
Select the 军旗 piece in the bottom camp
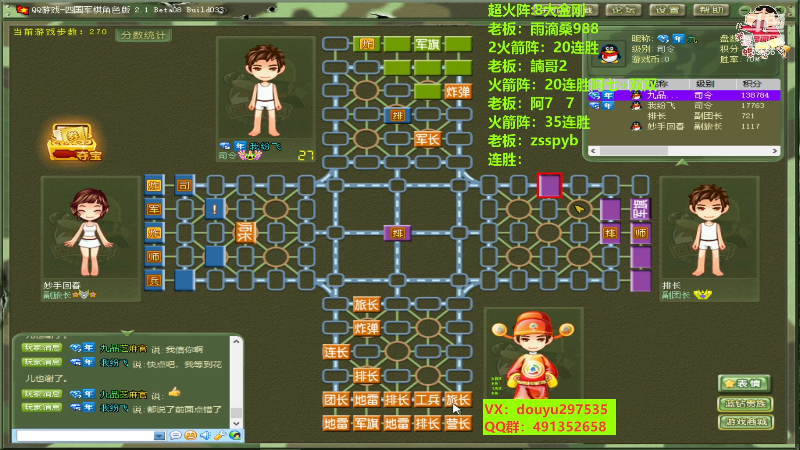pyautogui.click(x=366, y=423)
